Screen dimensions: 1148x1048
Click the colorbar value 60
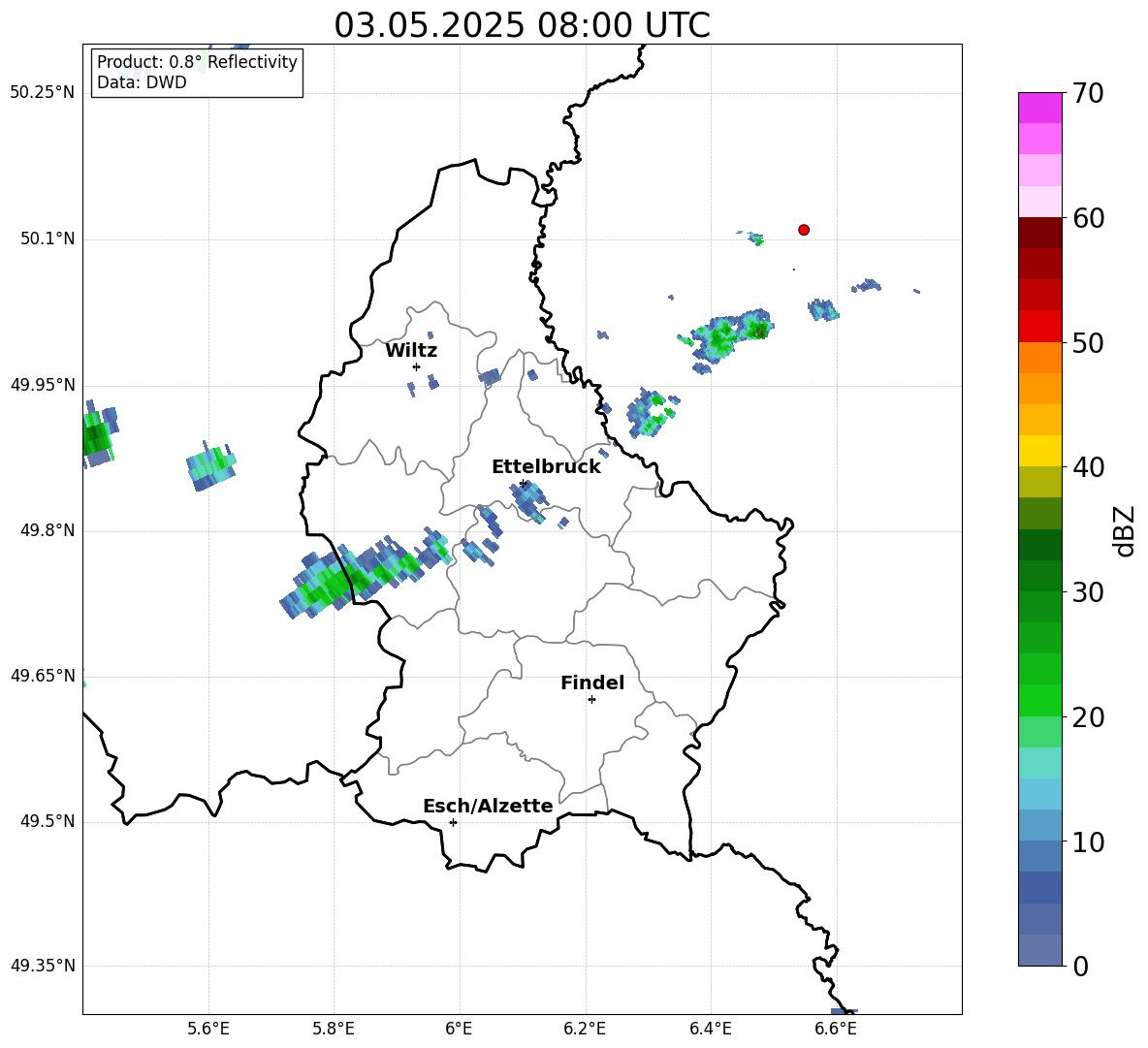(1088, 218)
